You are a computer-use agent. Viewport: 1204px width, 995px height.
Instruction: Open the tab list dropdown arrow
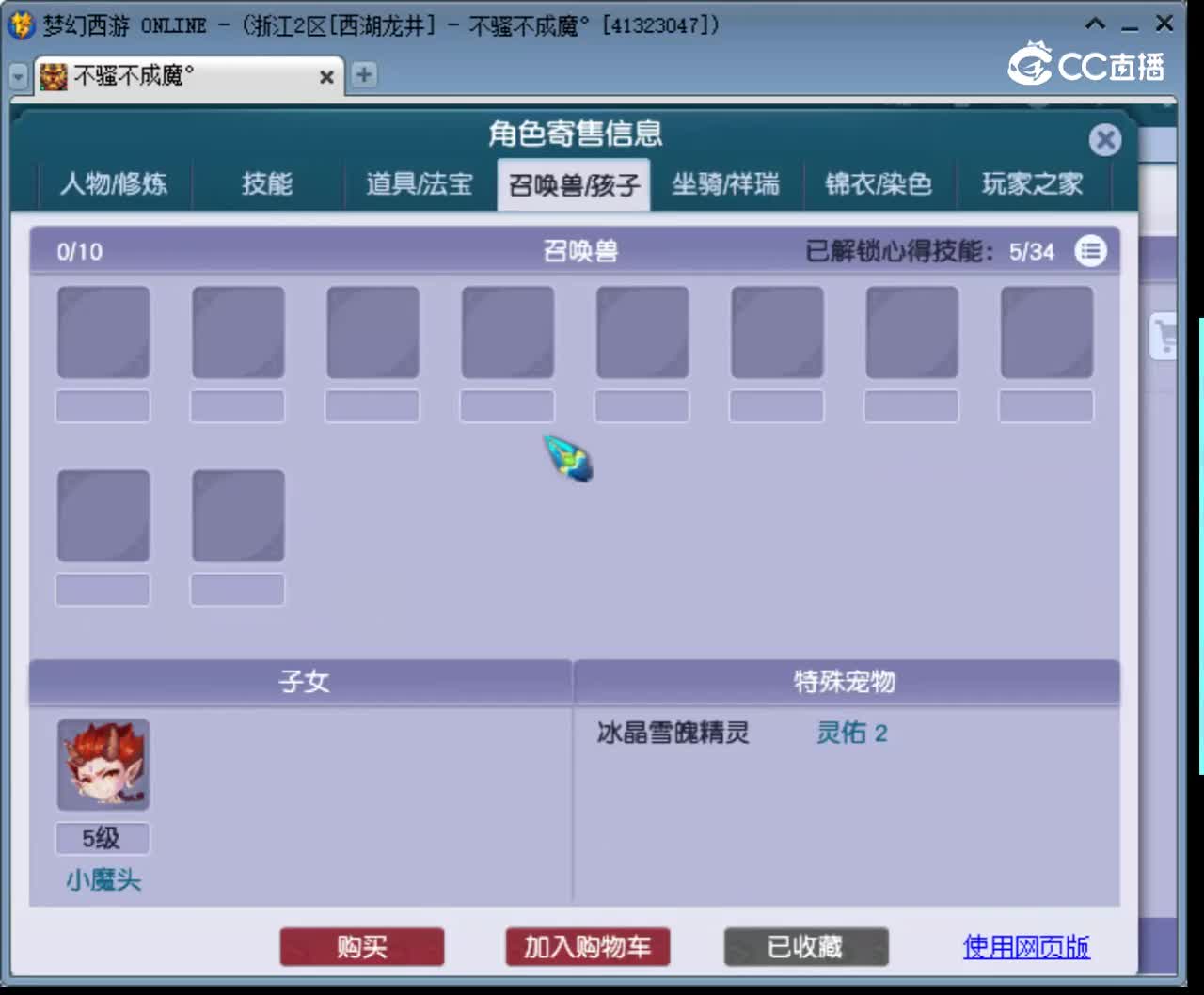pyautogui.click(x=18, y=77)
